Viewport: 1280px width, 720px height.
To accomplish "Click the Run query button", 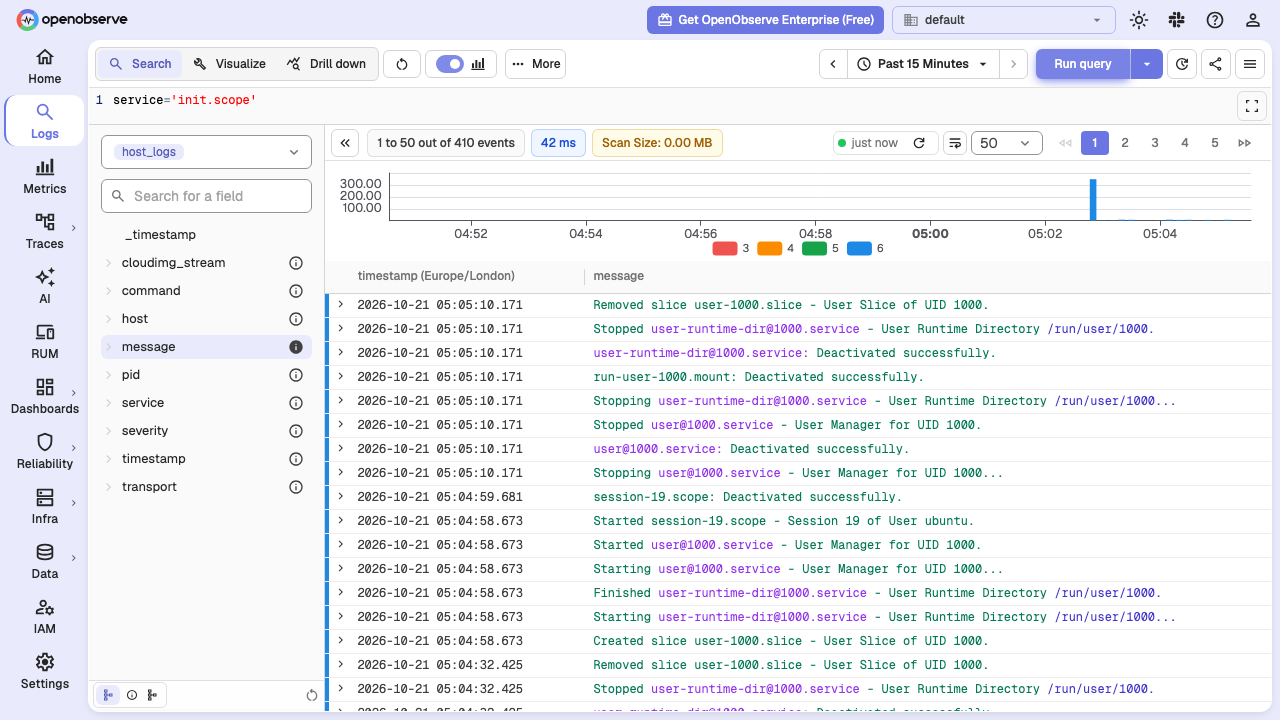I will (1083, 64).
